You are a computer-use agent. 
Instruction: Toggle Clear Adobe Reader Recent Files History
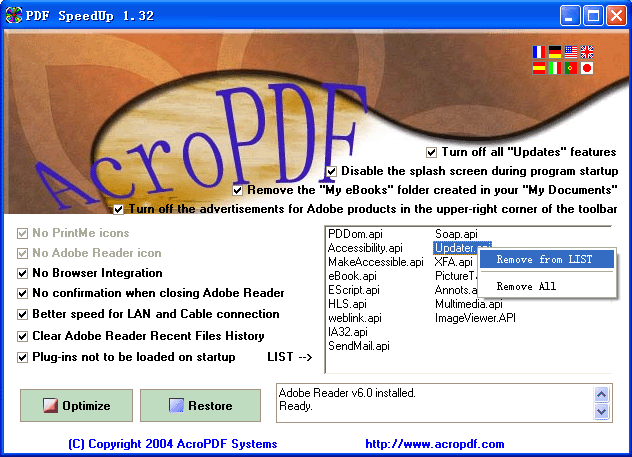coord(23,336)
